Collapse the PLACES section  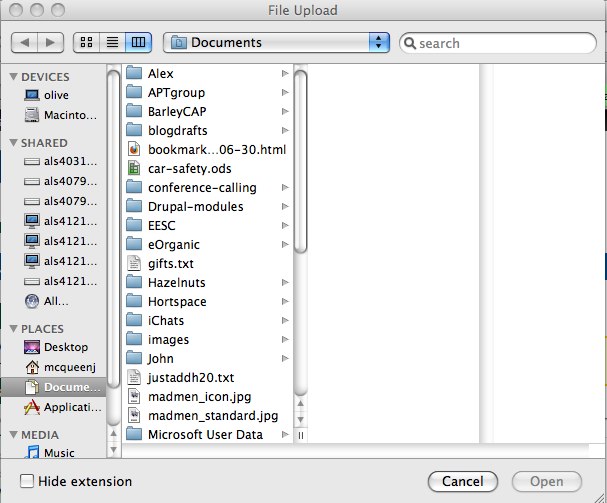14,329
